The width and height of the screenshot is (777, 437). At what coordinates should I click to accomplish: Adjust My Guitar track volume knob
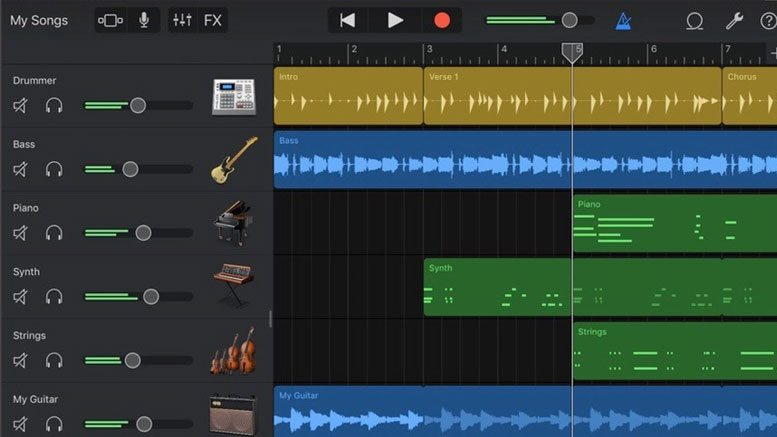144,424
